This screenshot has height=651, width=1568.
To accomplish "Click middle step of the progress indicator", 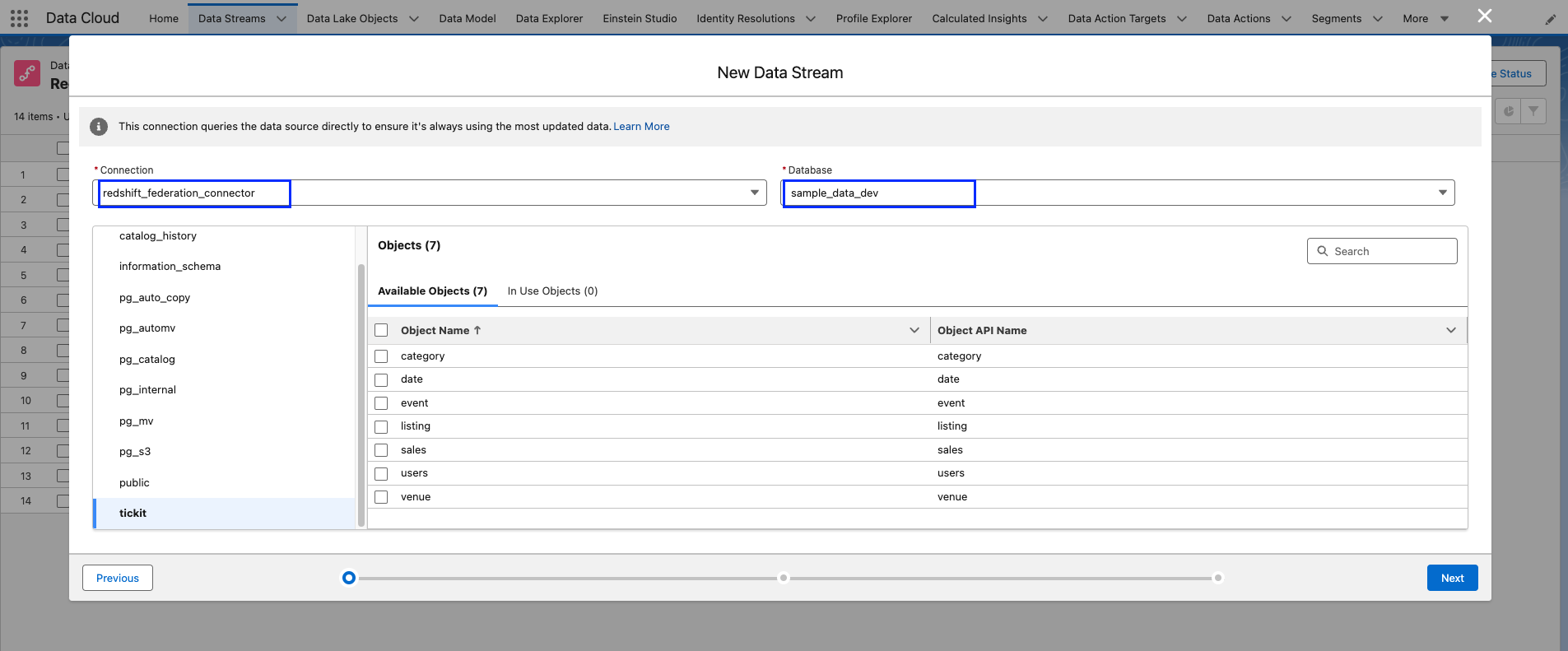I will tap(784, 578).
